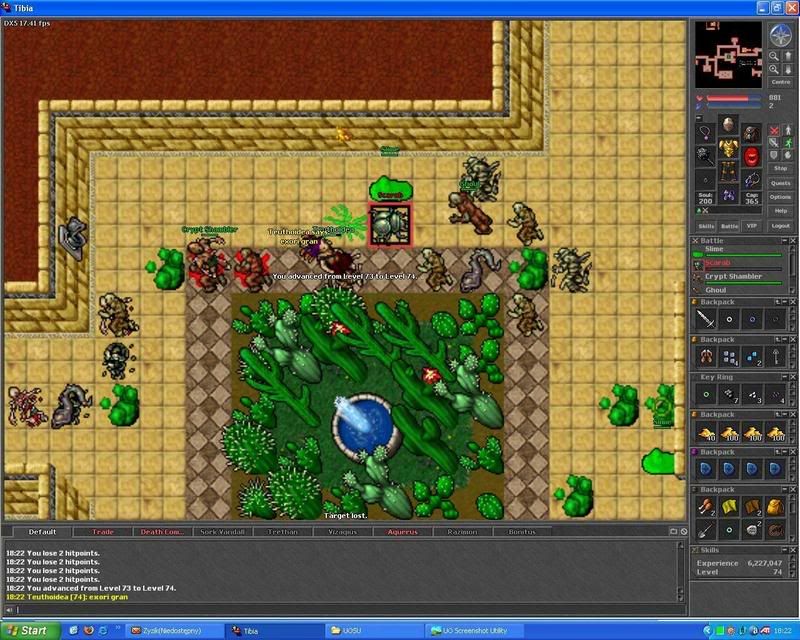Open the Sork Vandall chat tab
This screenshot has height=640, width=800.
click(x=222, y=532)
